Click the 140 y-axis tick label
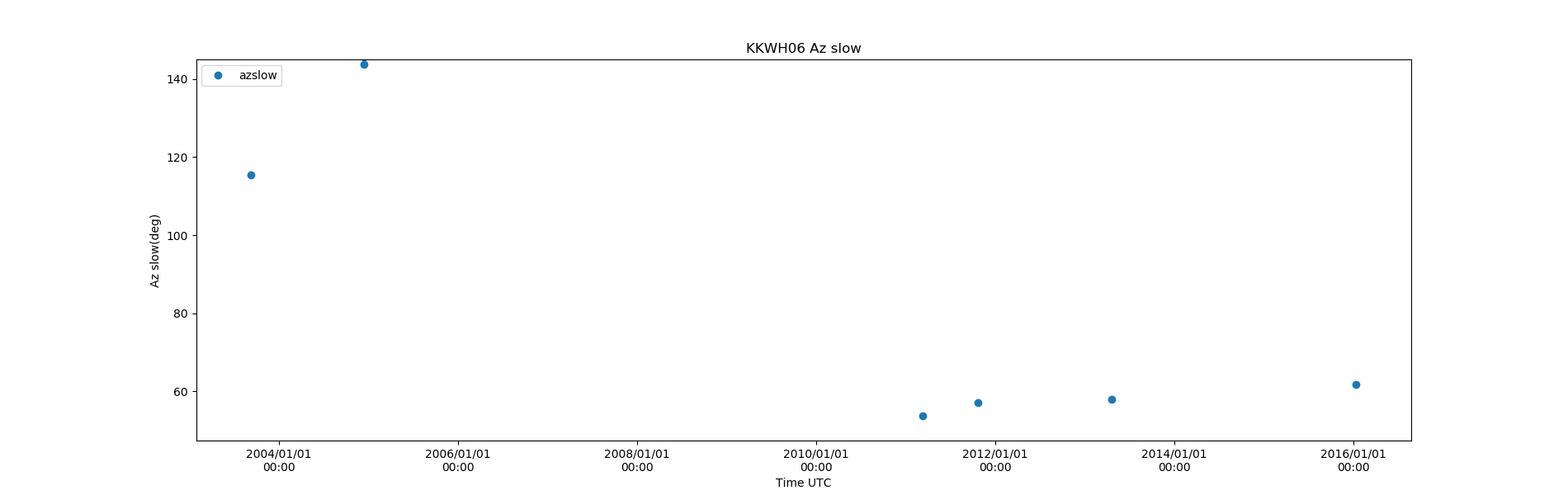This screenshot has height=495, width=1568. [177, 79]
